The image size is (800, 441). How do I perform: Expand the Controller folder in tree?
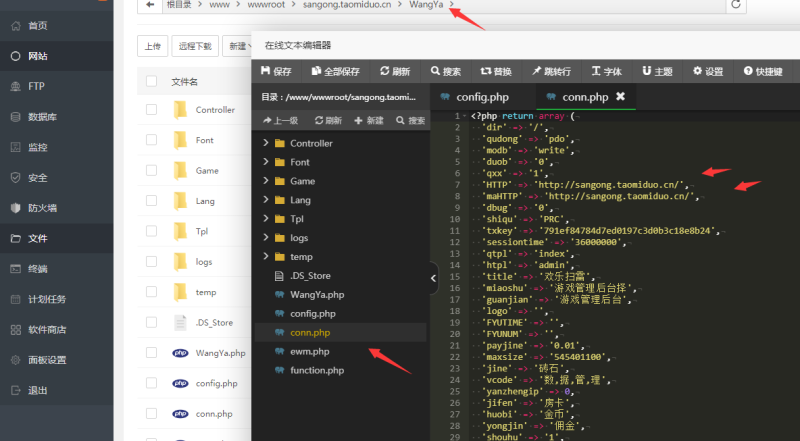click(x=266, y=143)
